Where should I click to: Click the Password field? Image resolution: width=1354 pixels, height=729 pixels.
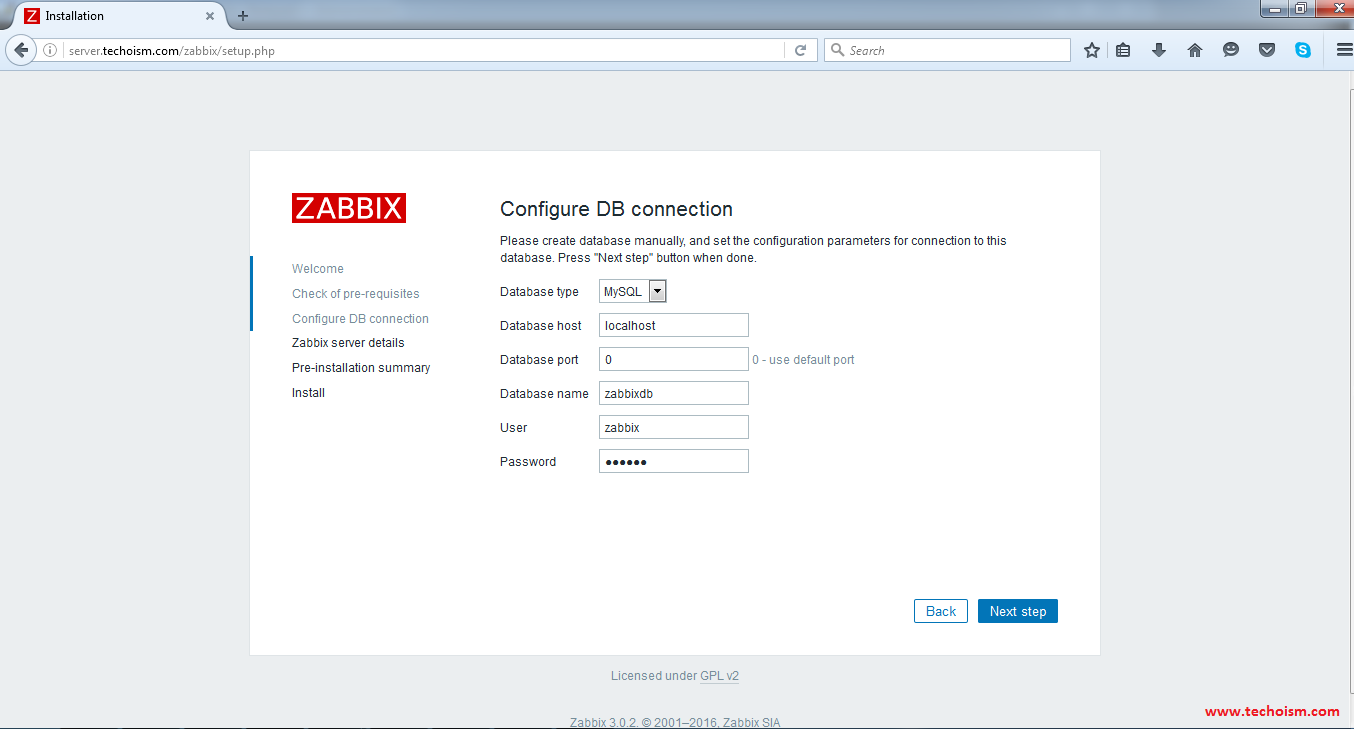click(674, 461)
